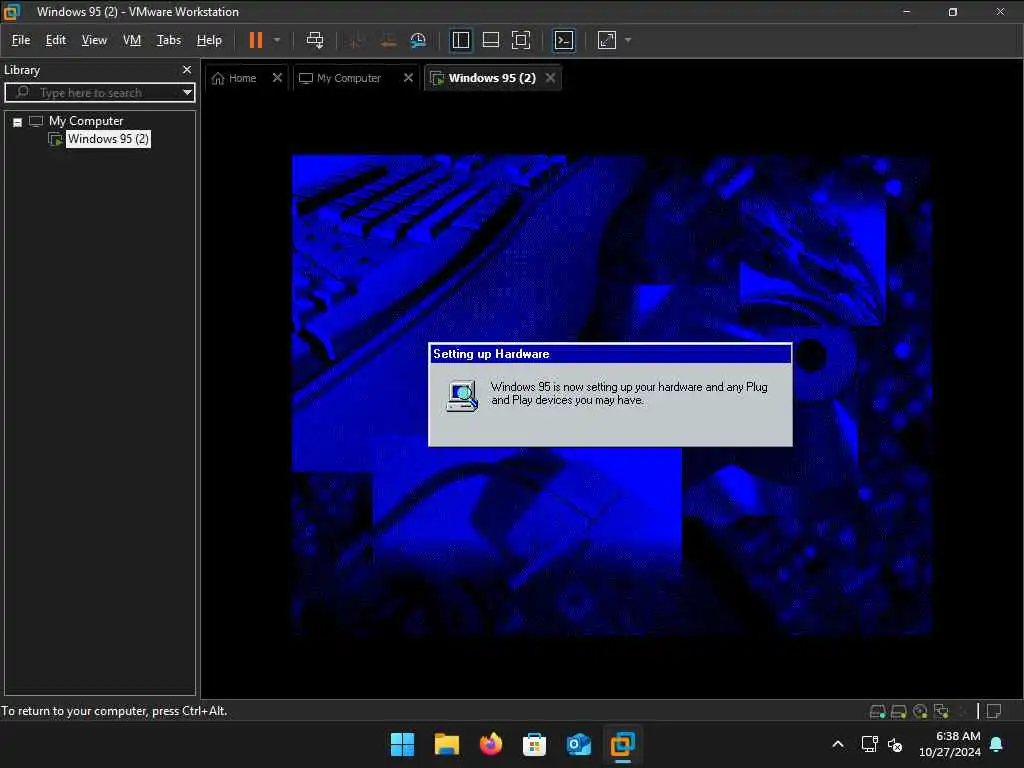
Task: Open the library search filter dropdown
Action: (187, 92)
